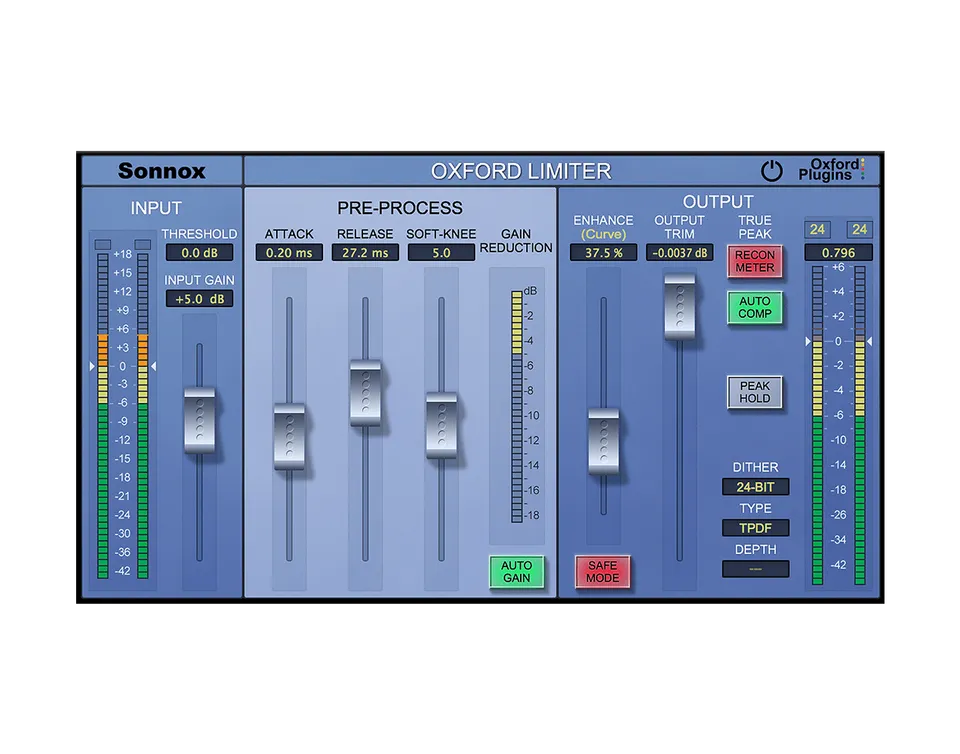Screen dimensions: 960x754
Task: Click the Input Gain +5.0 dB field
Action: (200, 299)
